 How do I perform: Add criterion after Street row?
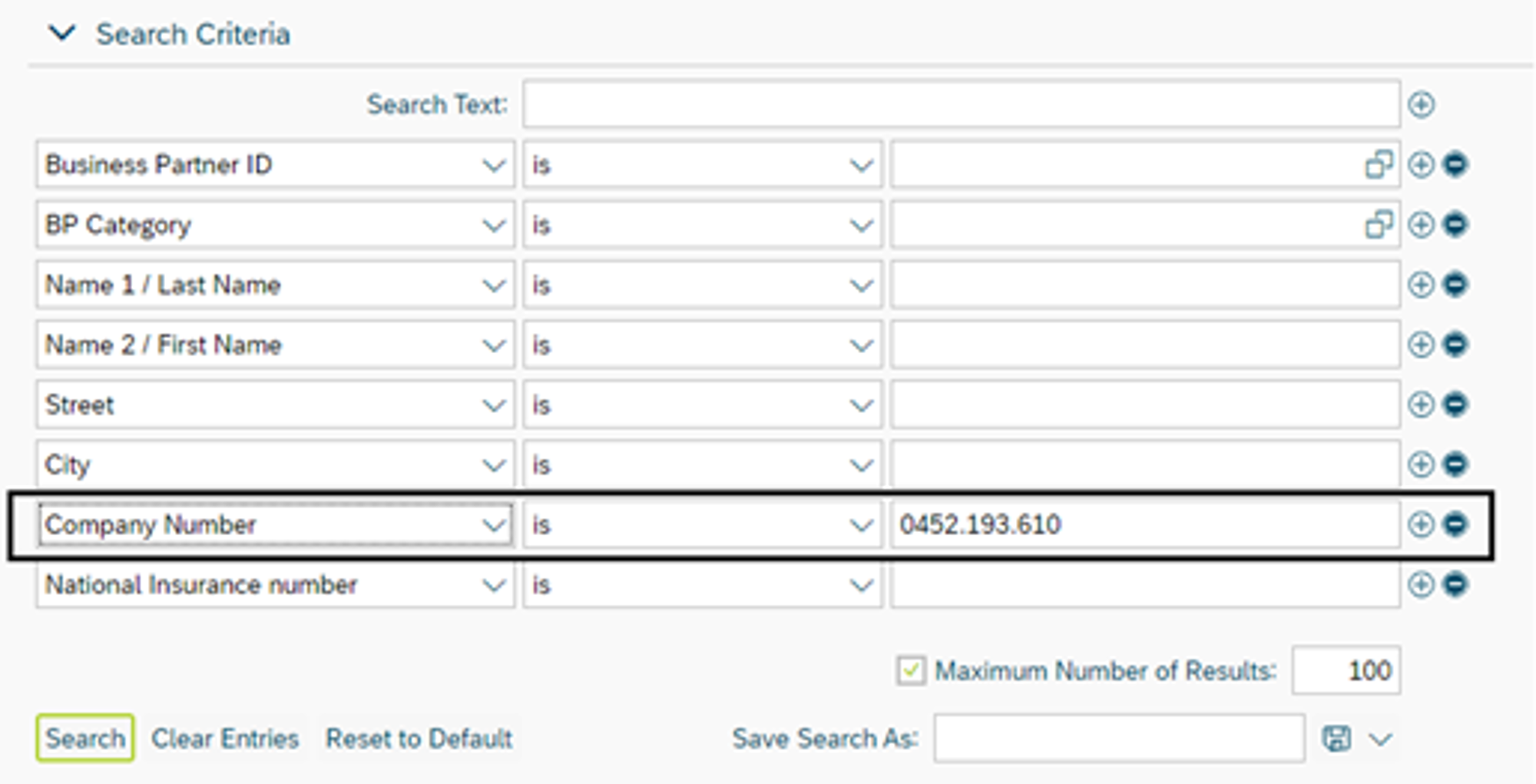(1421, 404)
